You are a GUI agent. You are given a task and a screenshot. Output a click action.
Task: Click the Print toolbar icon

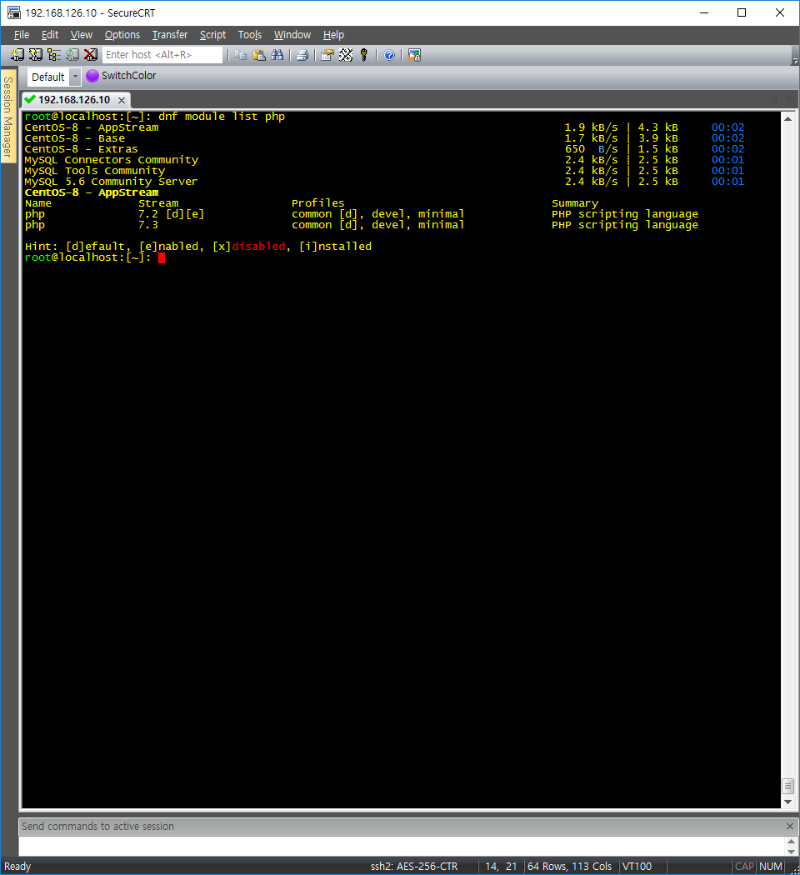(x=302, y=55)
